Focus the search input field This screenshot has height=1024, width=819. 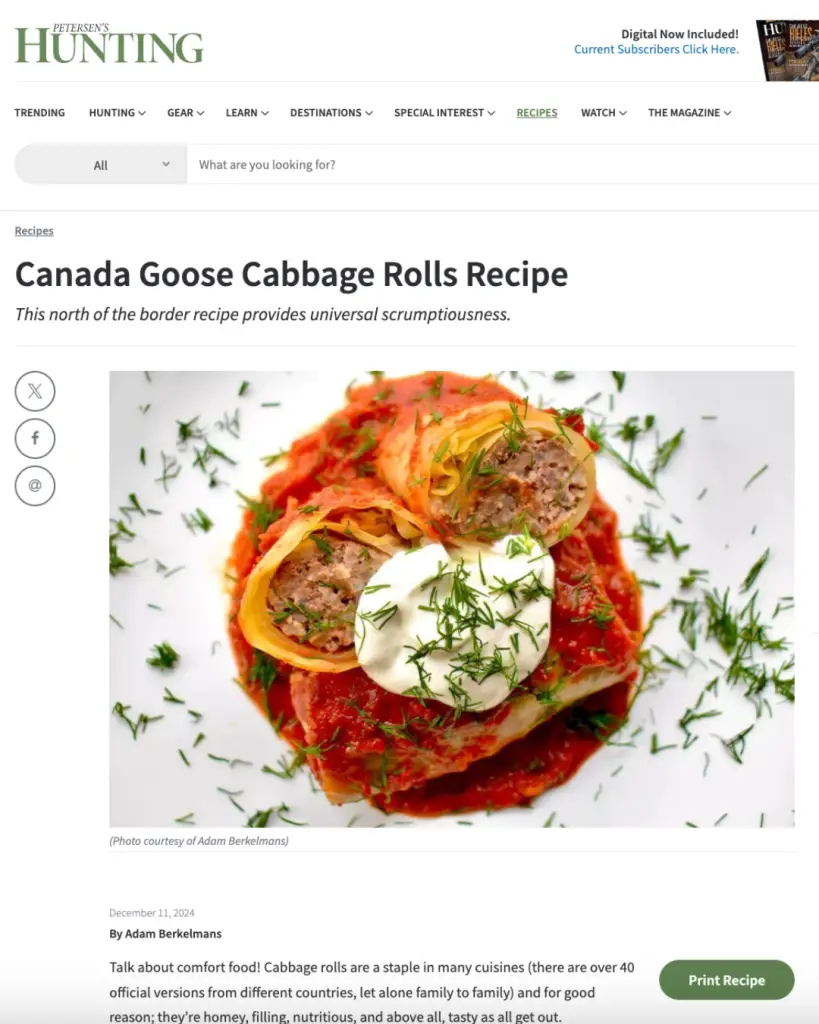point(503,165)
